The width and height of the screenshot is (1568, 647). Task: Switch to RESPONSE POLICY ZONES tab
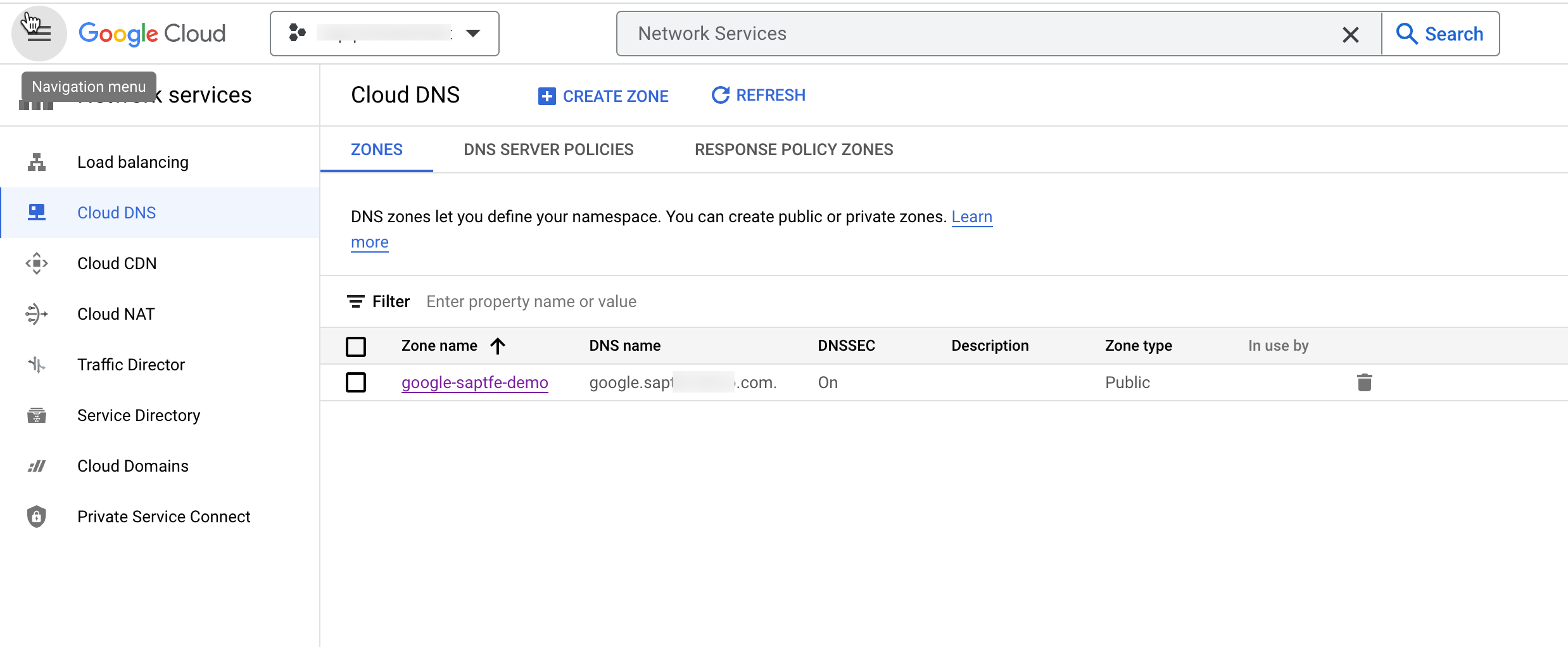794,149
